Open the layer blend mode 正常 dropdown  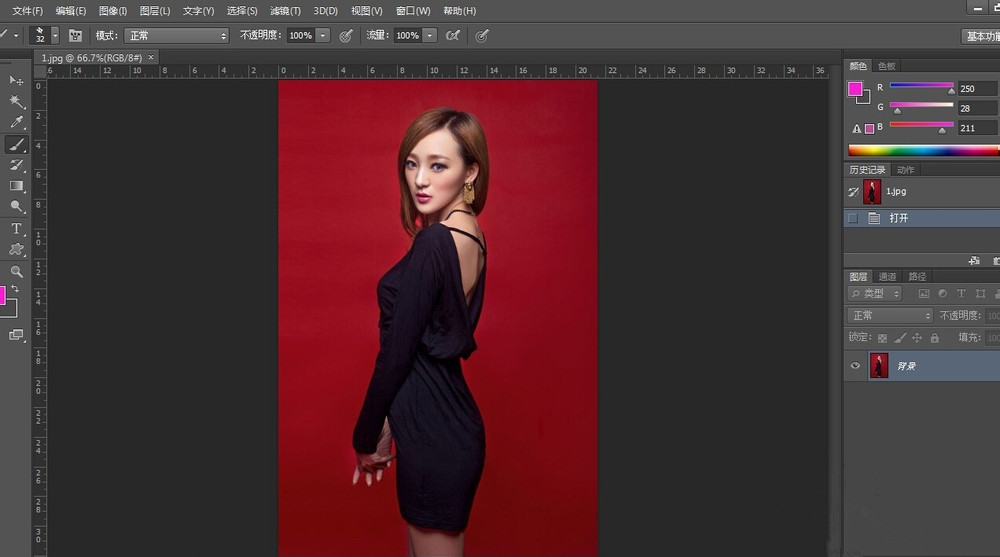(890, 315)
